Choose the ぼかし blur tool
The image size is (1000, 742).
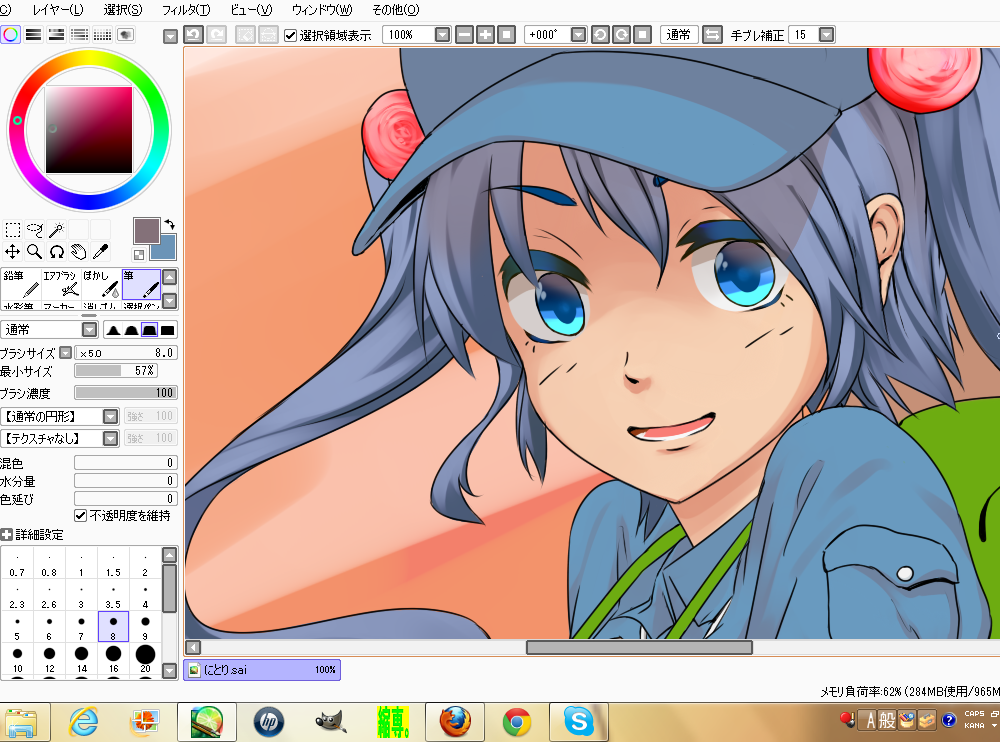tap(101, 285)
